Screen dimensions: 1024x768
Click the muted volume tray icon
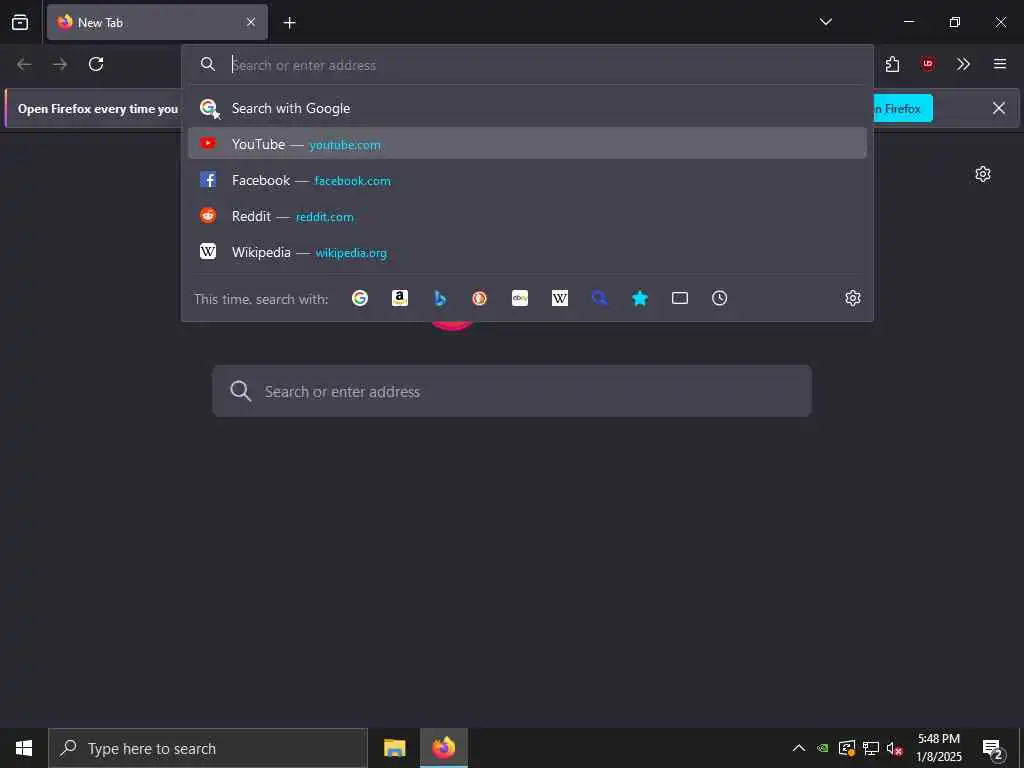point(895,748)
